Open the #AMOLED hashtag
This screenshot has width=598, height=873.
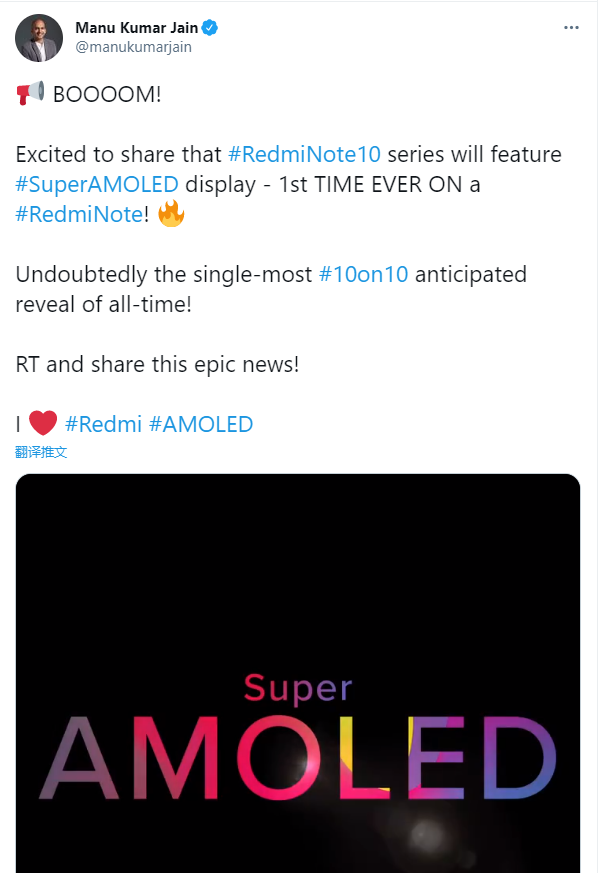pyautogui.click(x=201, y=424)
